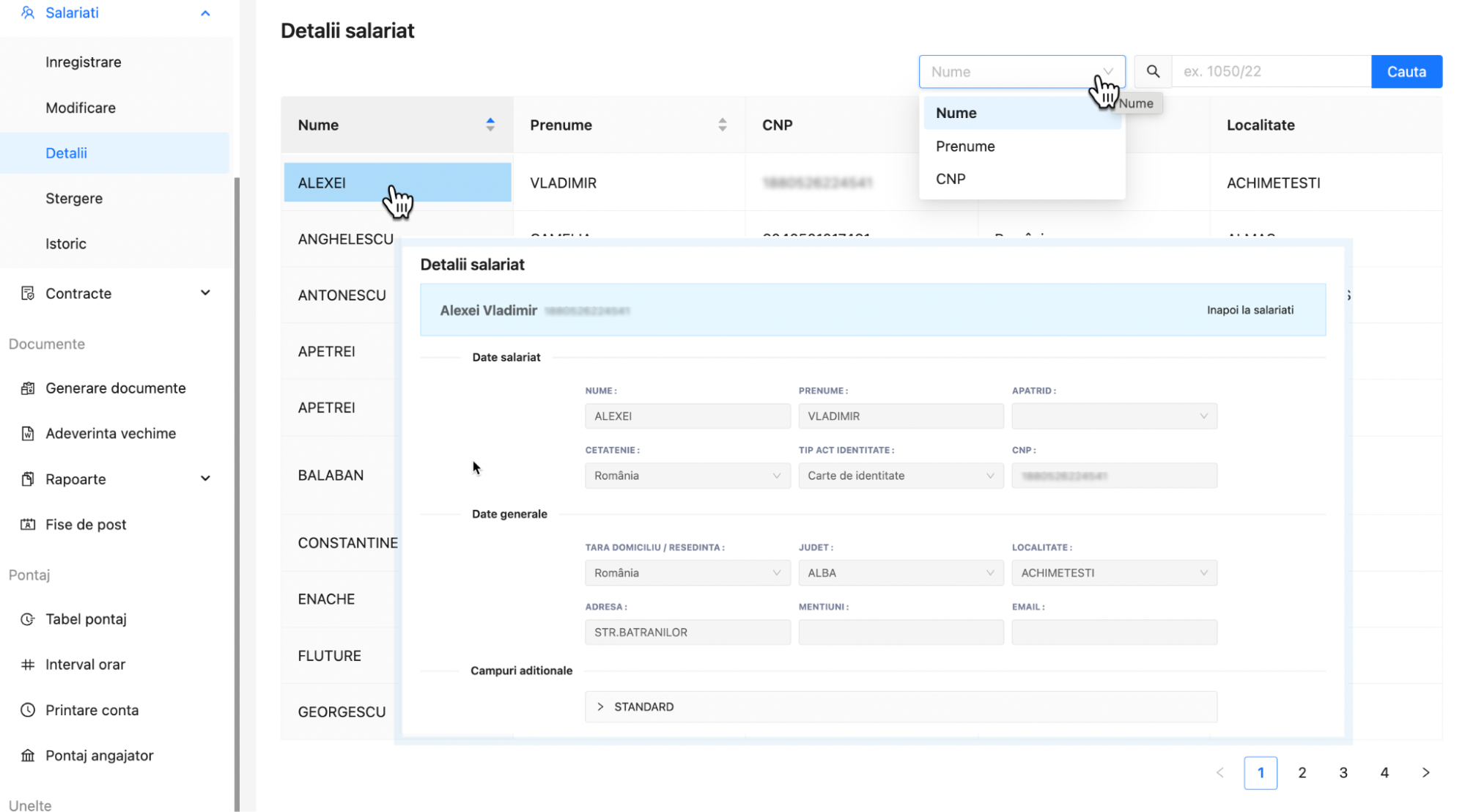Select CNP option in filter list

tap(1022, 179)
